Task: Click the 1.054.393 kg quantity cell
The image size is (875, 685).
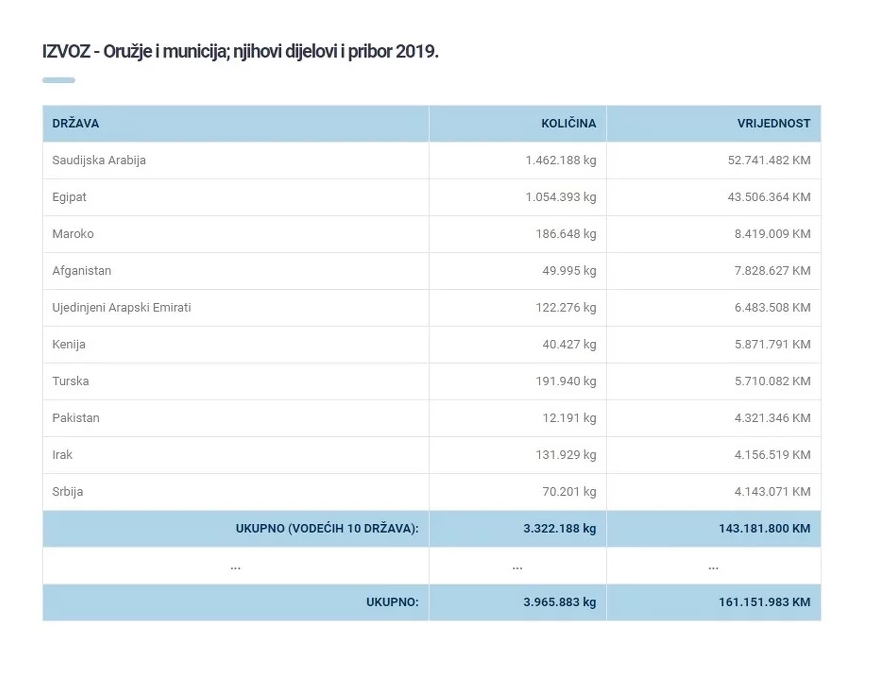Action: click(560, 197)
